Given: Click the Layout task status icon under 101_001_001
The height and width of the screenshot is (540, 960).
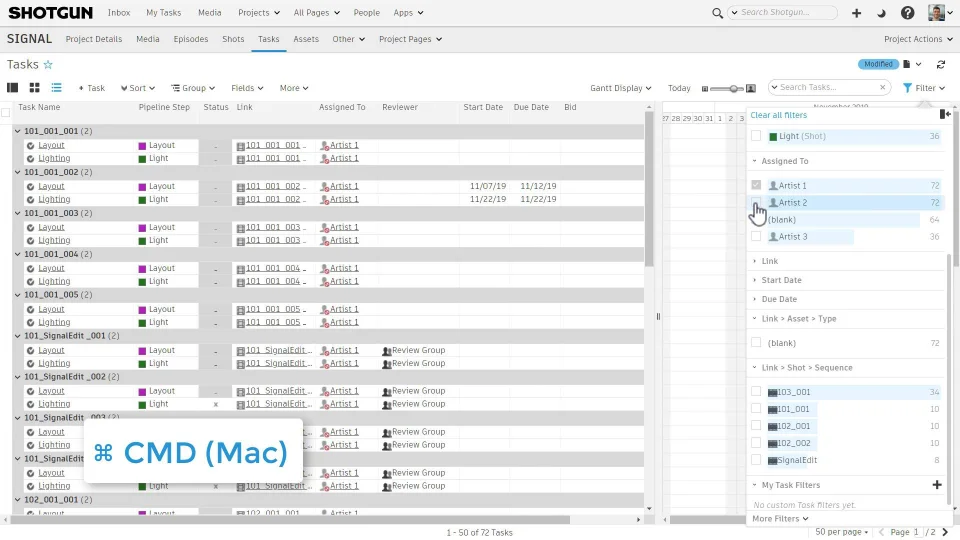Looking at the screenshot, I should (30, 146).
